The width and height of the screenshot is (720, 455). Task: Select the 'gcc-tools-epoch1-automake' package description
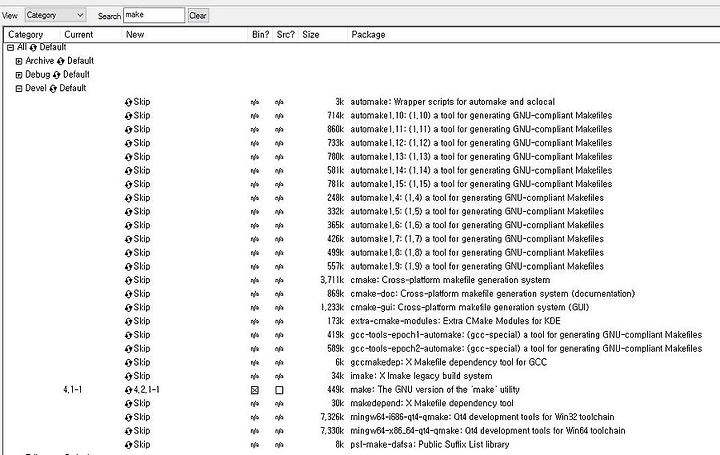click(x=526, y=335)
